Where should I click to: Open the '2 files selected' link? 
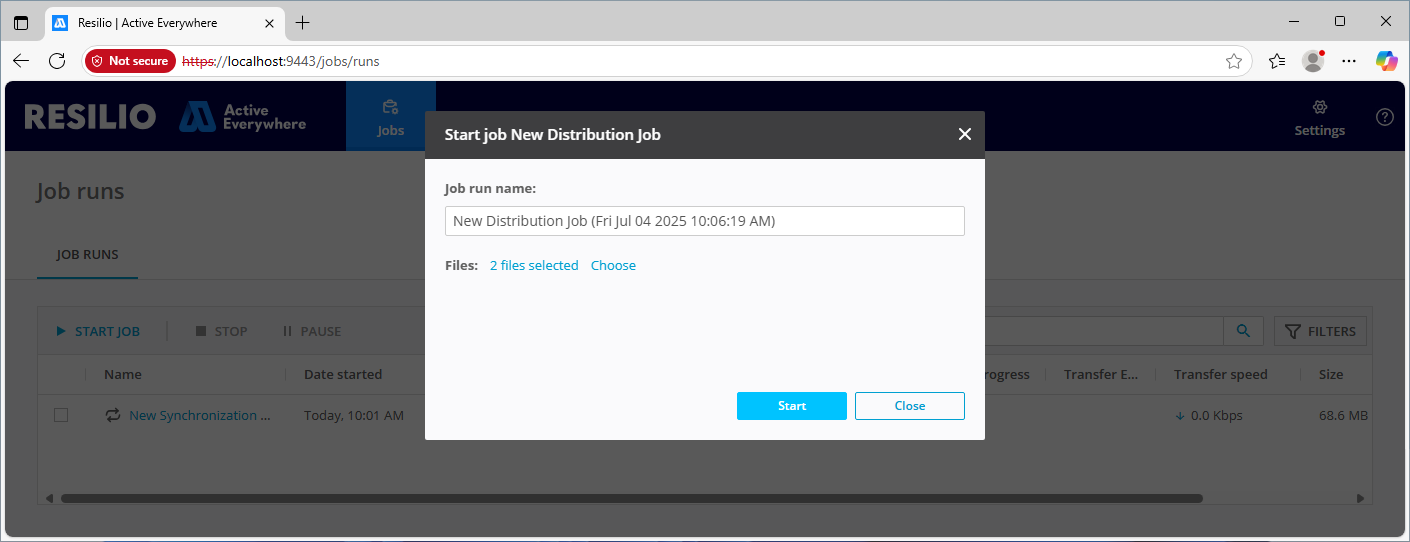(534, 265)
